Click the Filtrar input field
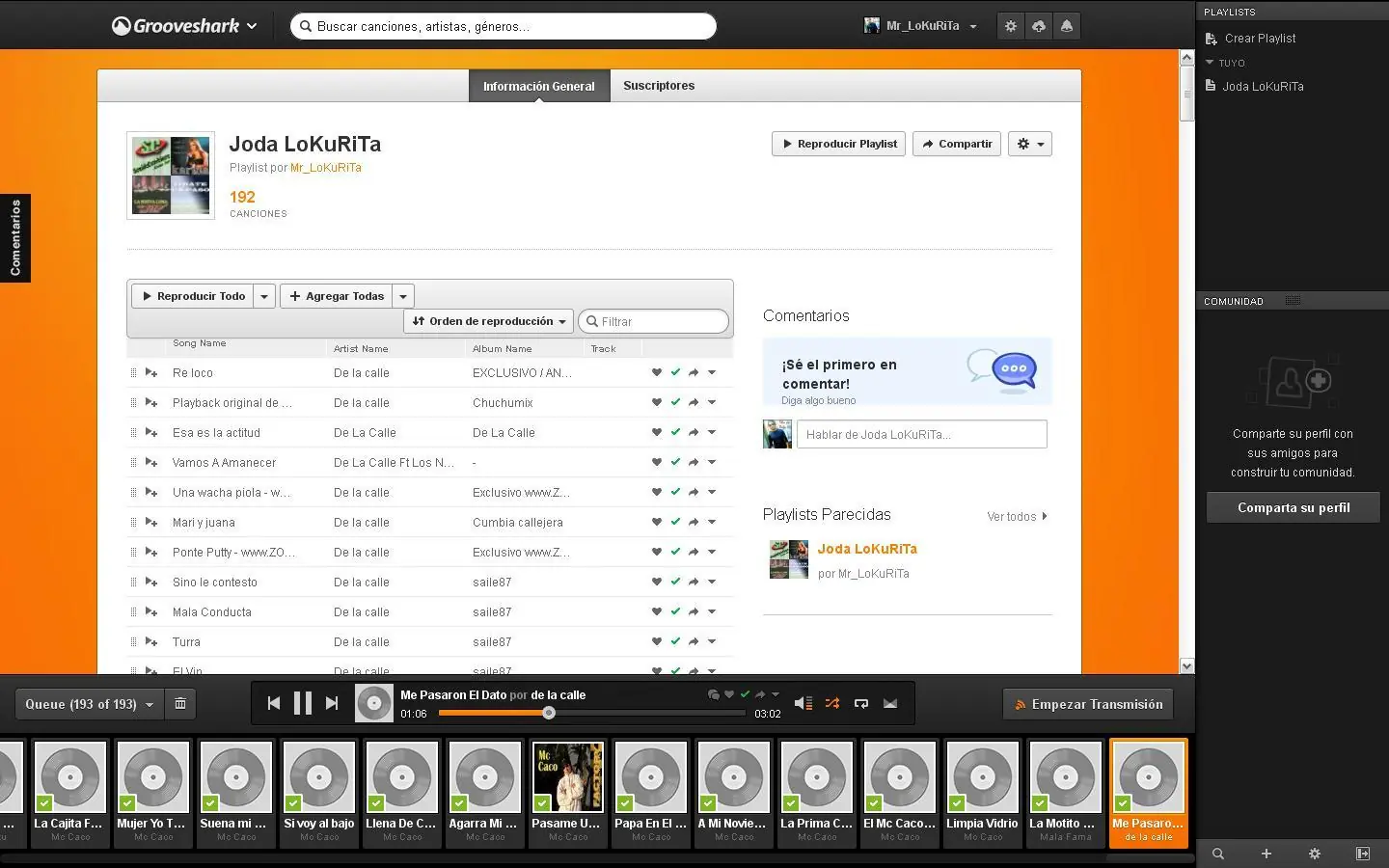This screenshot has height=868, width=1389. pos(654,321)
